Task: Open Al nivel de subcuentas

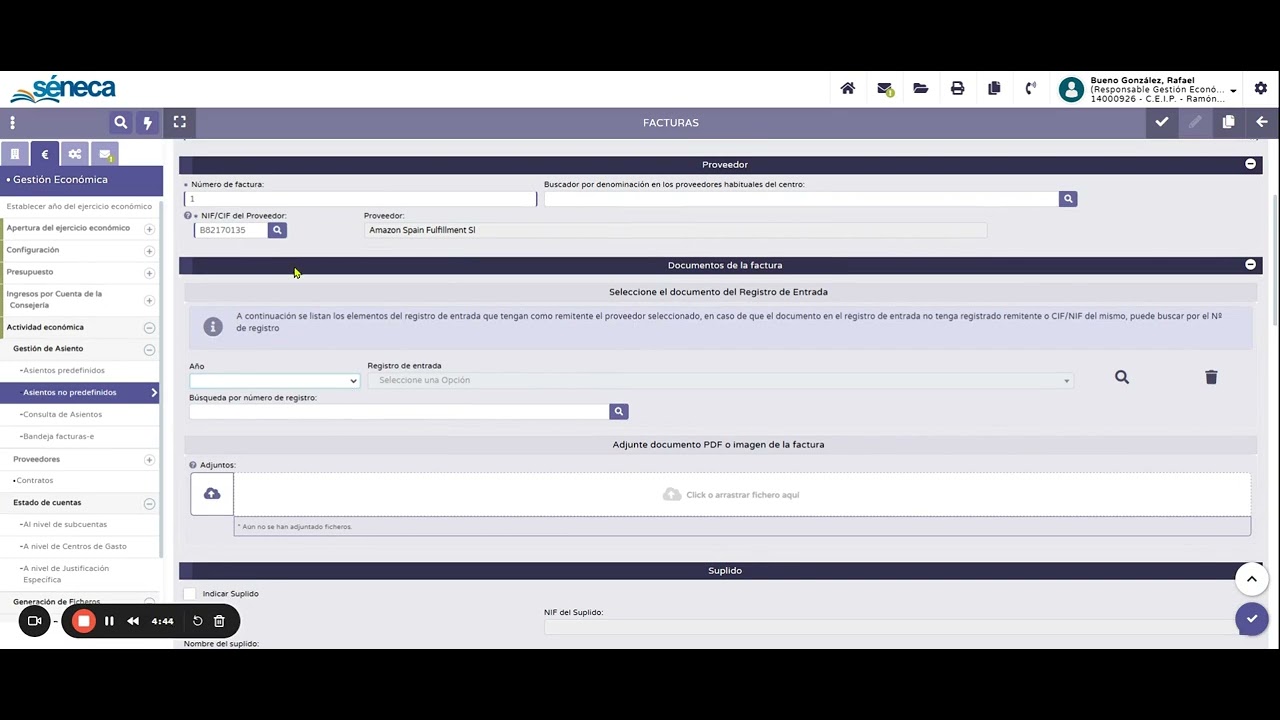Action: pyautogui.click(x=63, y=524)
